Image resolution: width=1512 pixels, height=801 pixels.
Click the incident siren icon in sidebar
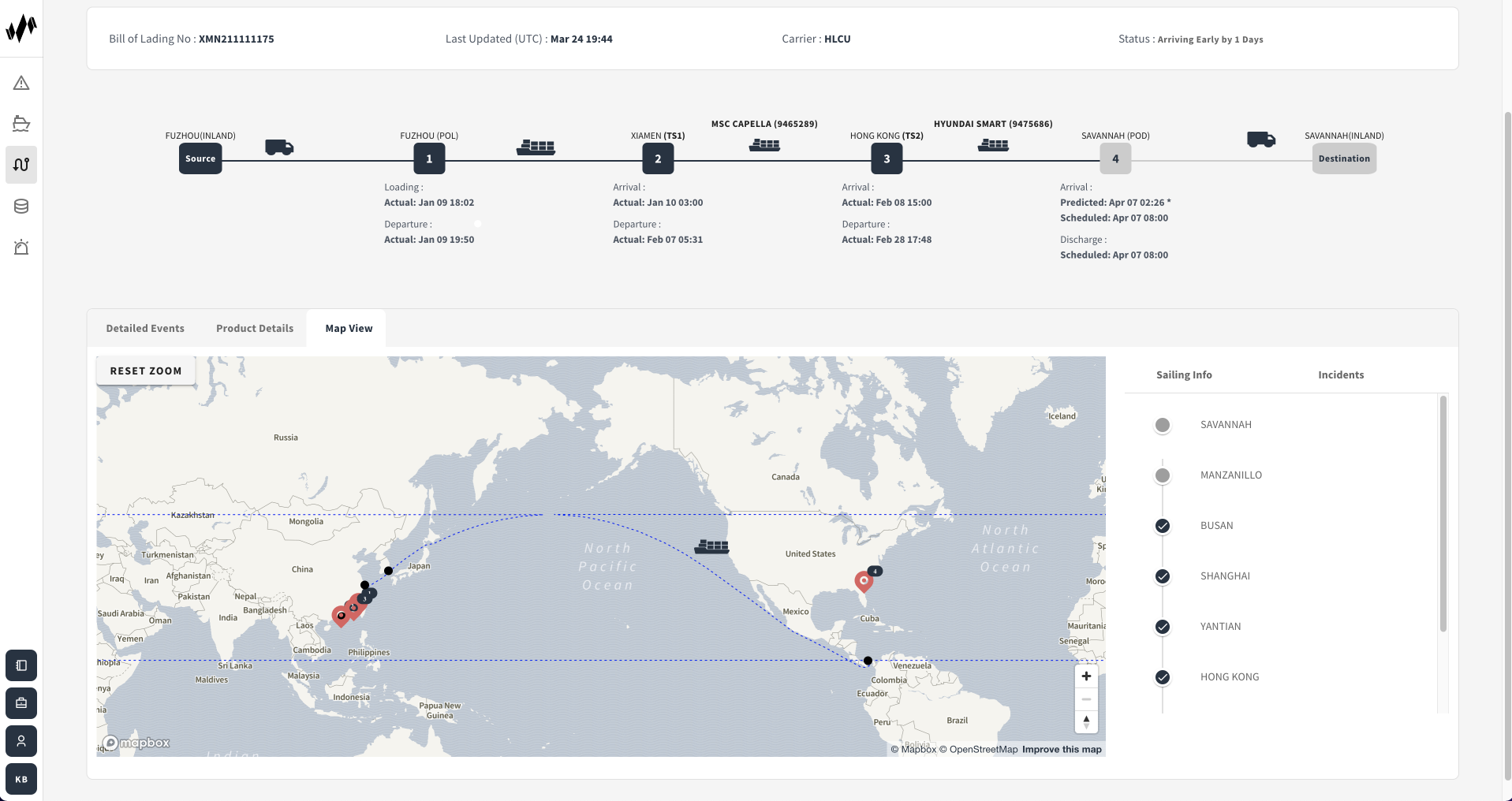(21, 248)
